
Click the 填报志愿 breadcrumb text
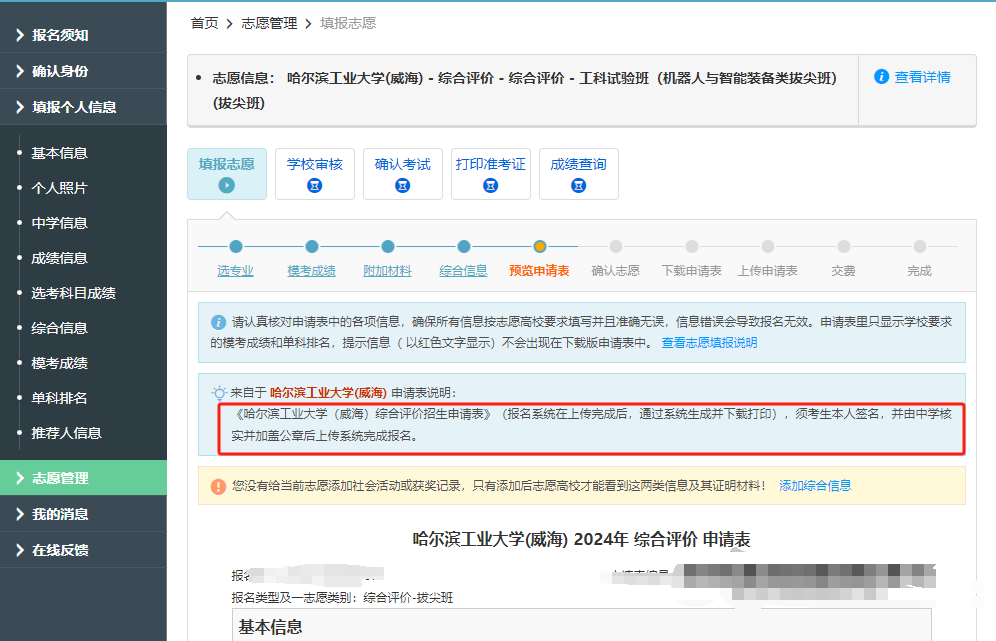click(x=348, y=24)
